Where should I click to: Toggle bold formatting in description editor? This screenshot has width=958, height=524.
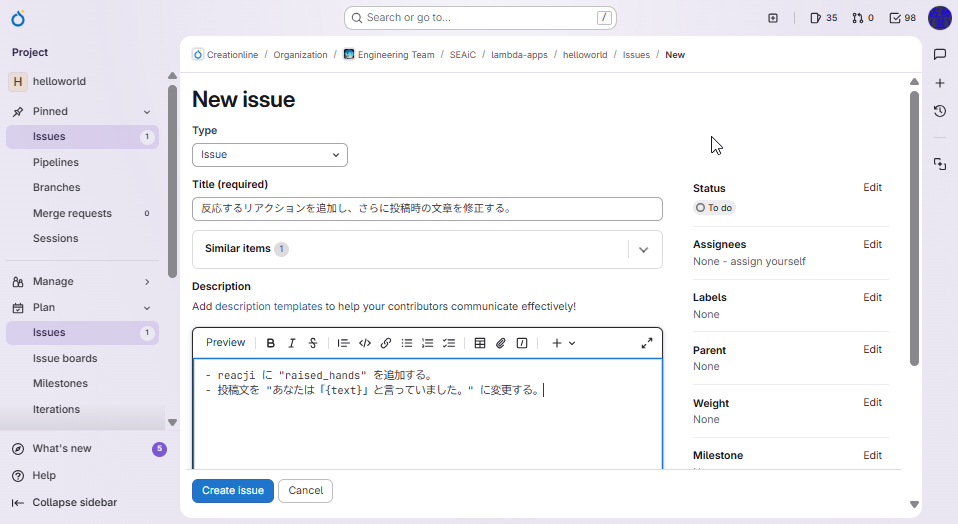271,343
